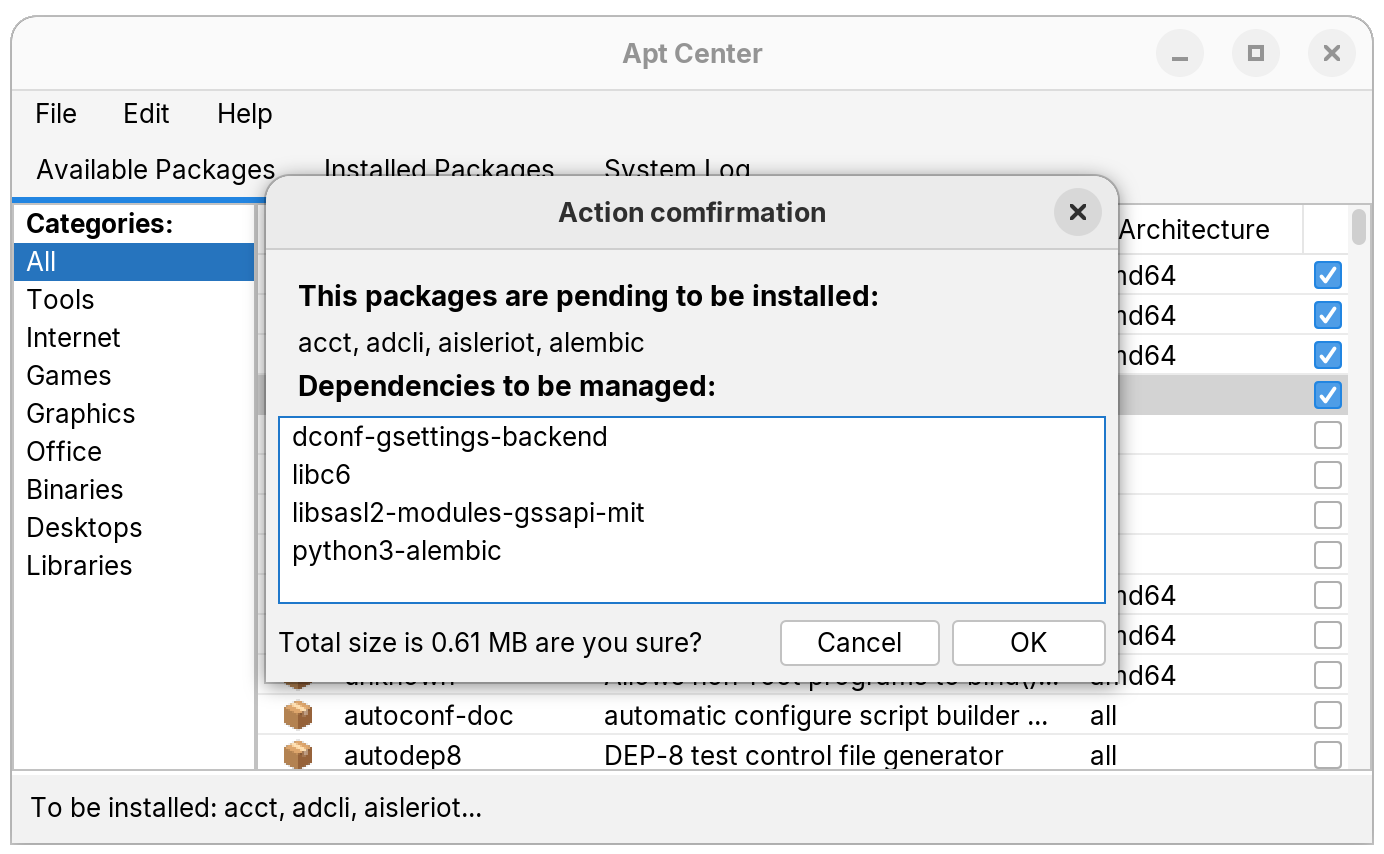Select libc6 in the dependencies list
The height and width of the screenshot is (854, 1384).
coord(321,474)
